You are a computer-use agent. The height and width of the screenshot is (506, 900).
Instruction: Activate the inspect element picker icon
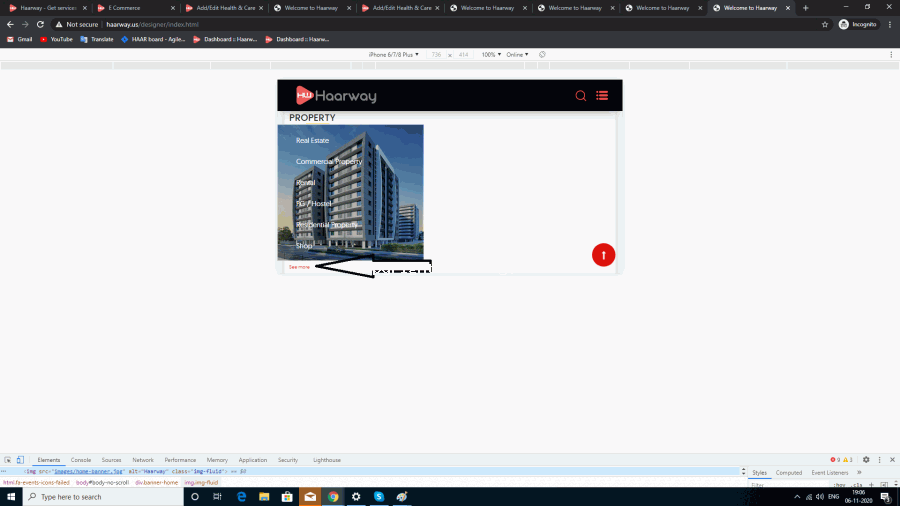8,460
